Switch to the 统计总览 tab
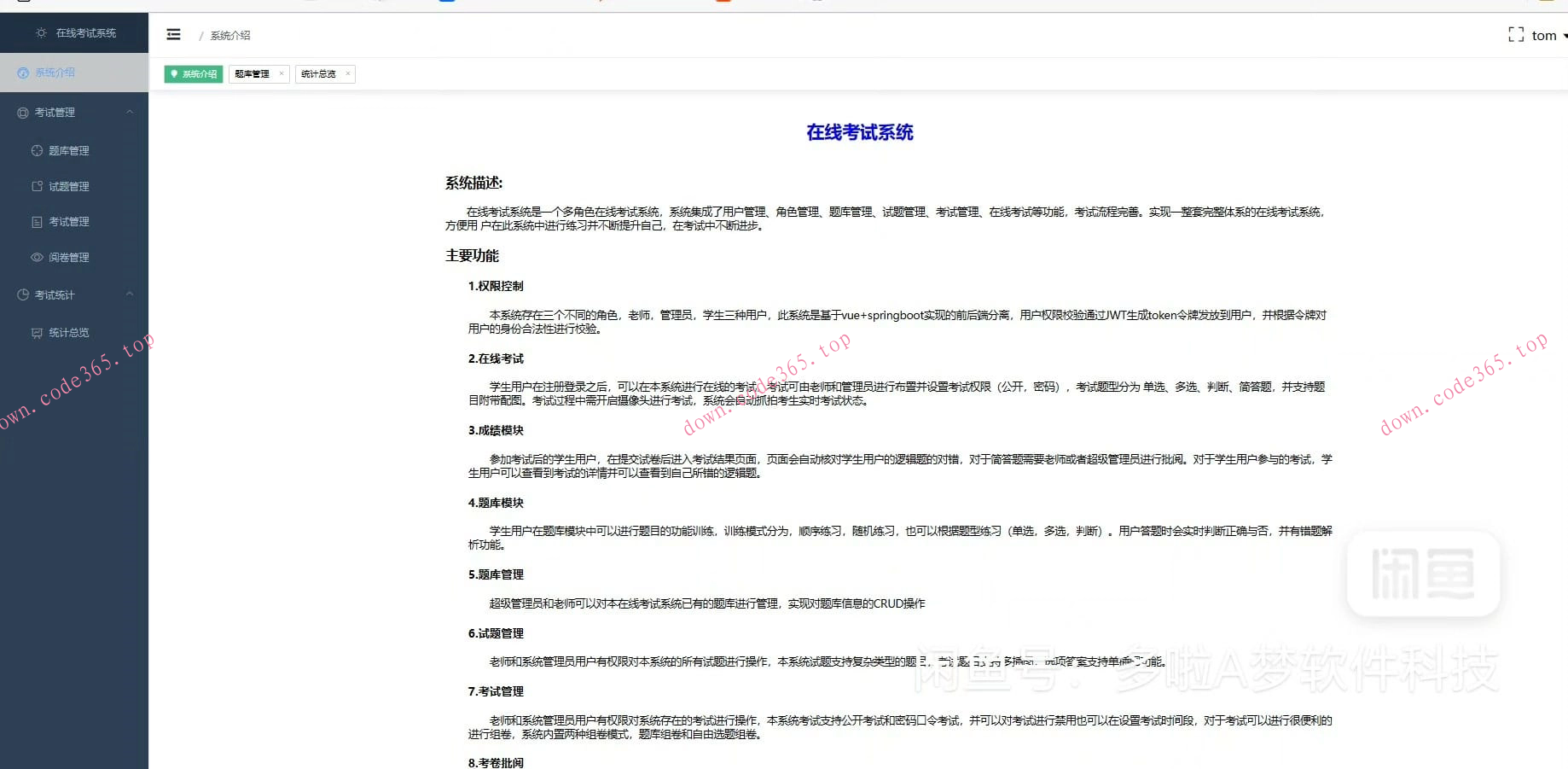This screenshot has width=1568, height=769. click(317, 74)
